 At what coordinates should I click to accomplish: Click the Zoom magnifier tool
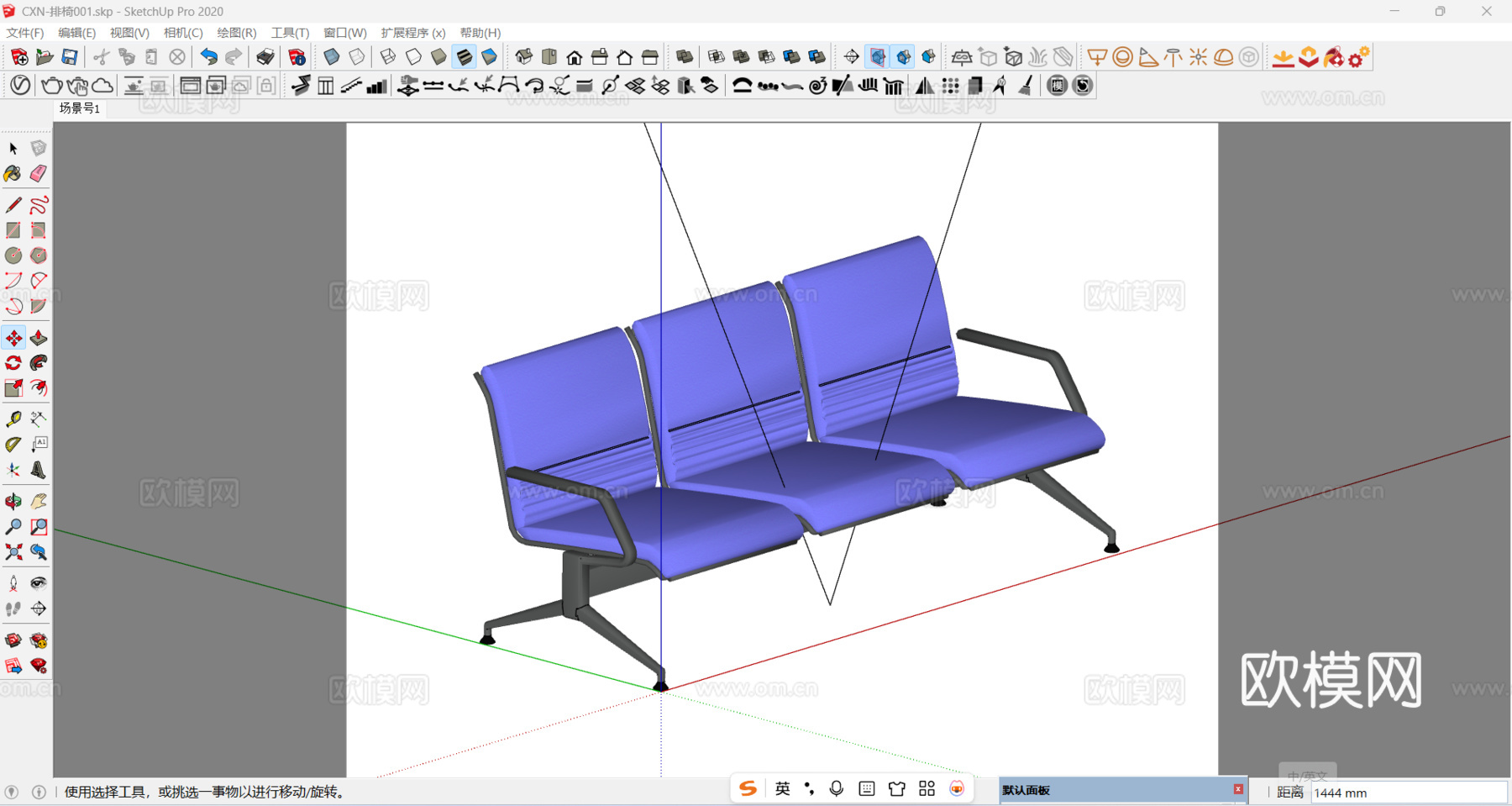coord(13,527)
